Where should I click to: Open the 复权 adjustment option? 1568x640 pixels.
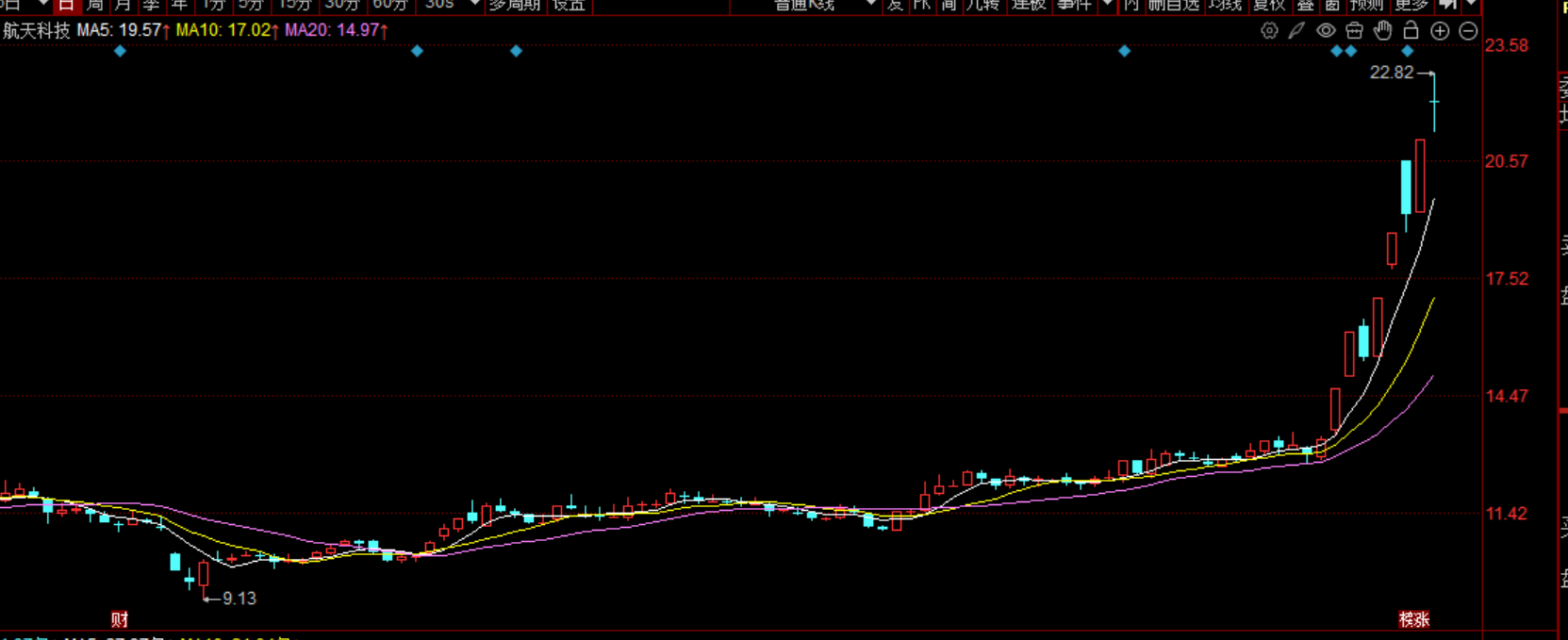click(x=1269, y=5)
